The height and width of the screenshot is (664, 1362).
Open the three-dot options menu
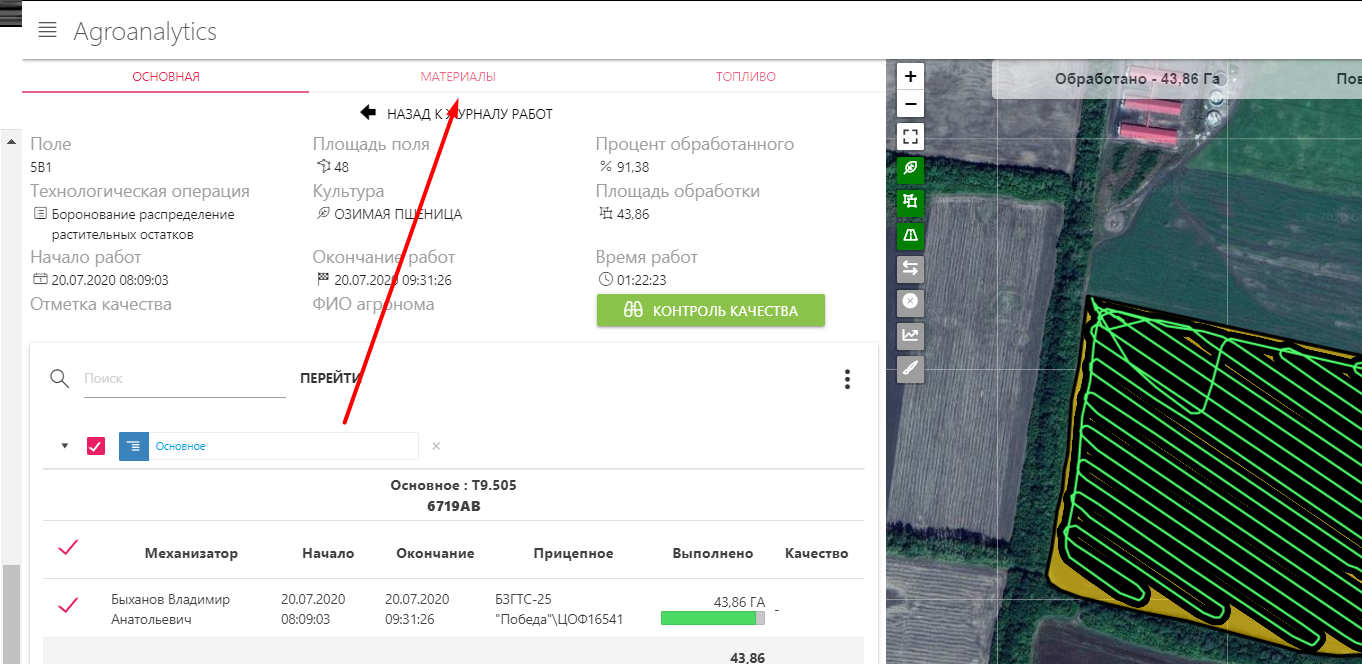[847, 379]
